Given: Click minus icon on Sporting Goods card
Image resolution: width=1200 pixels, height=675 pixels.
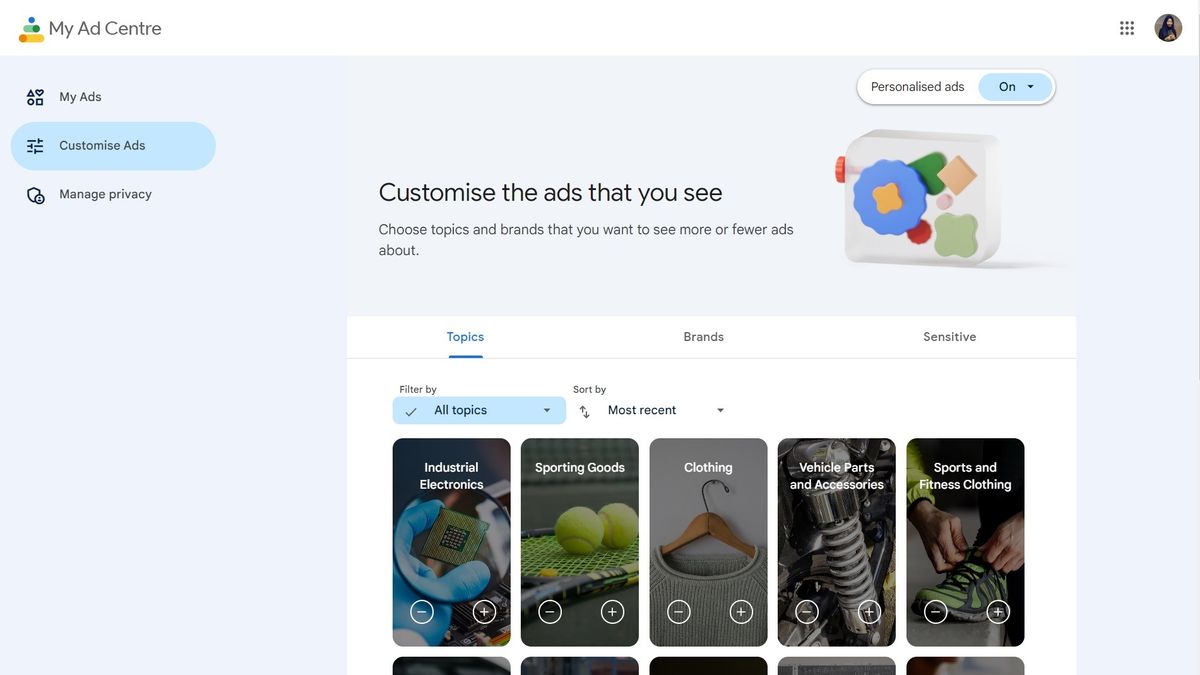Looking at the screenshot, I should click(550, 611).
